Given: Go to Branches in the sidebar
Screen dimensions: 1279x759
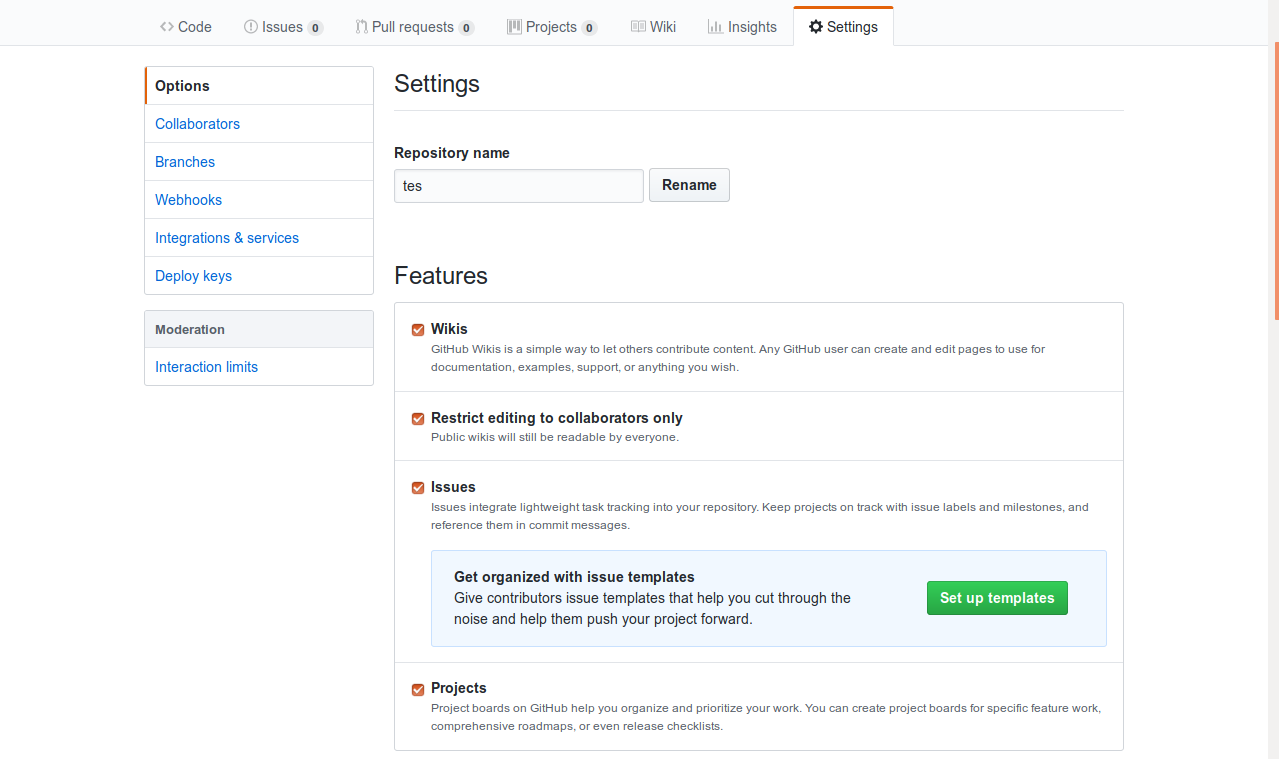Looking at the screenshot, I should 185,162.
